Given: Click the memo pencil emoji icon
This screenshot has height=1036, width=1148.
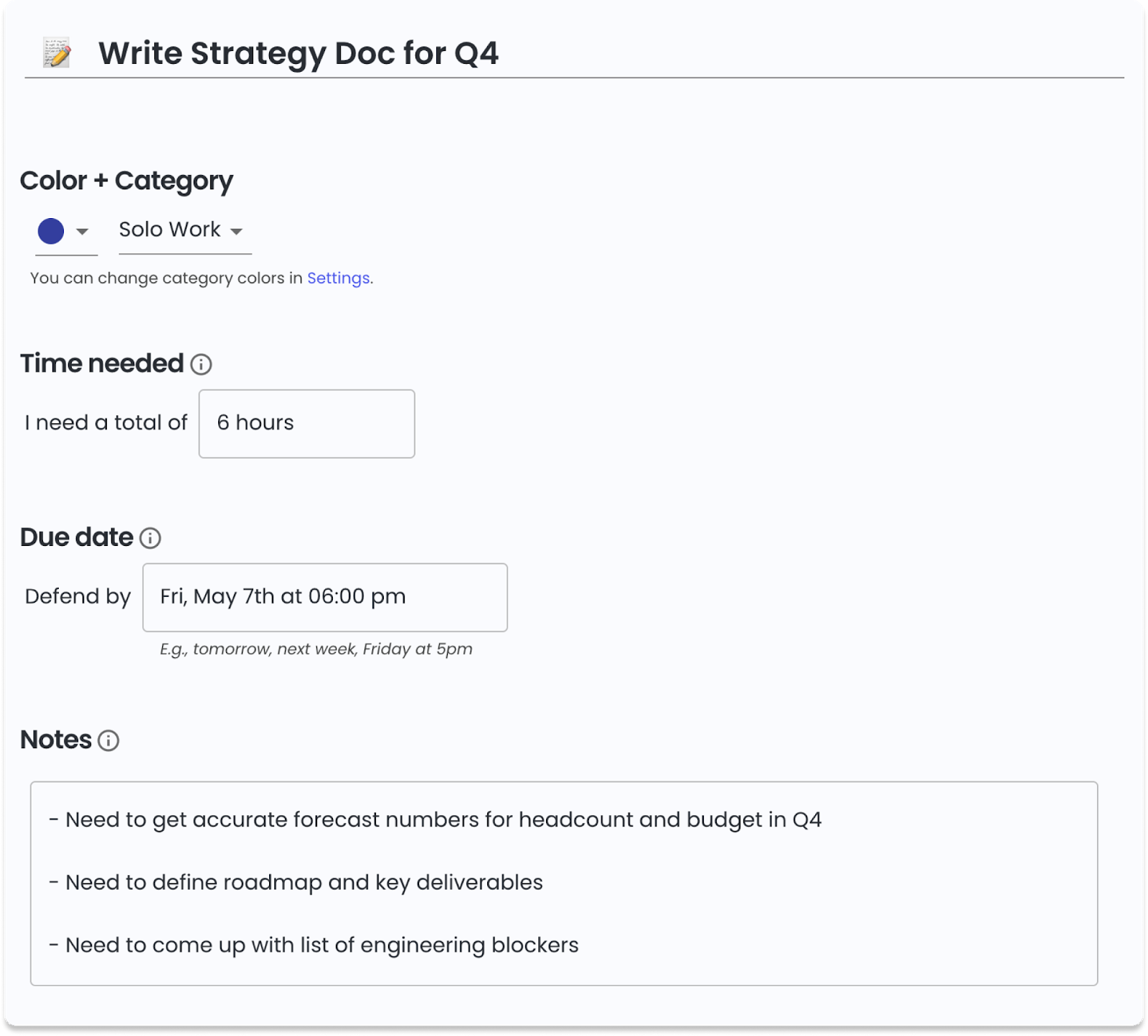Looking at the screenshot, I should coord(57,53).
